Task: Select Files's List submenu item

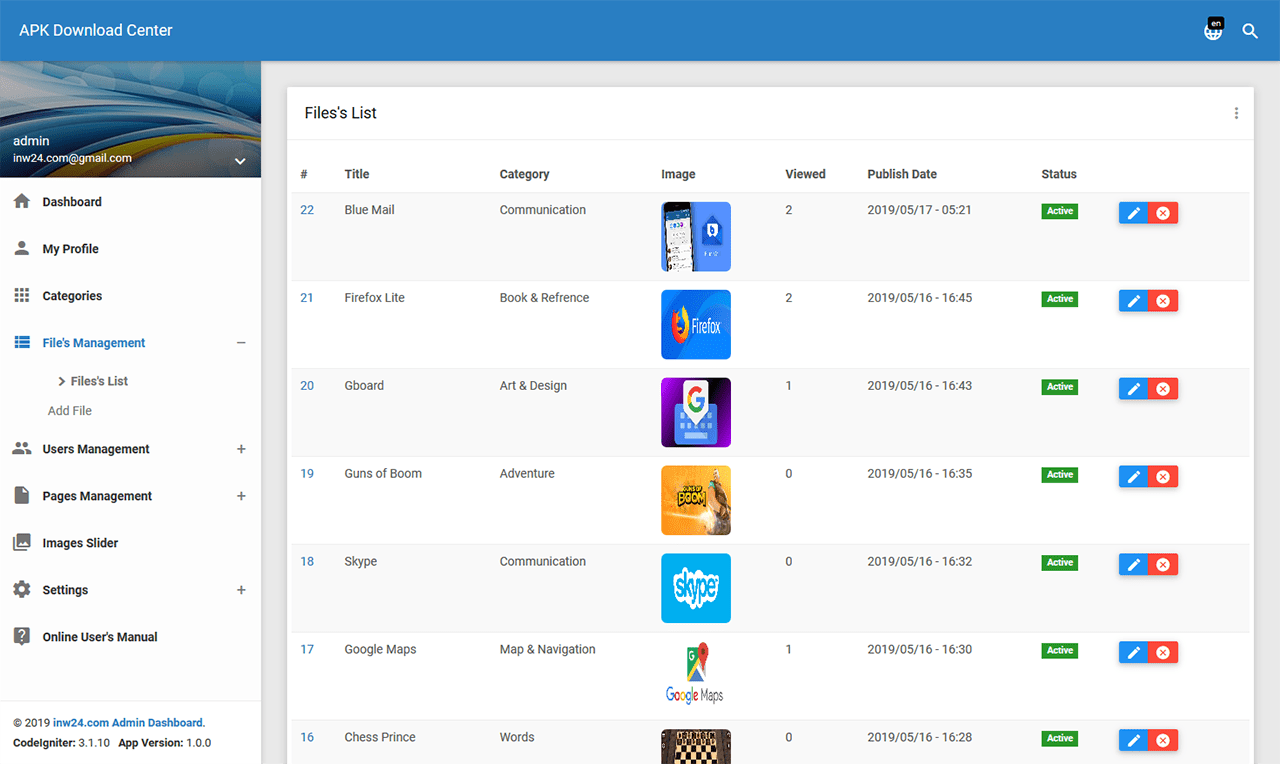Action: [99, 381]
